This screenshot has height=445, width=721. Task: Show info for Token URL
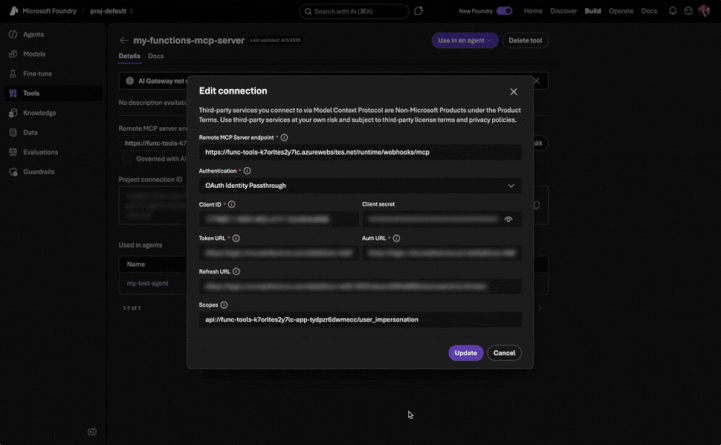click(236, 238)
